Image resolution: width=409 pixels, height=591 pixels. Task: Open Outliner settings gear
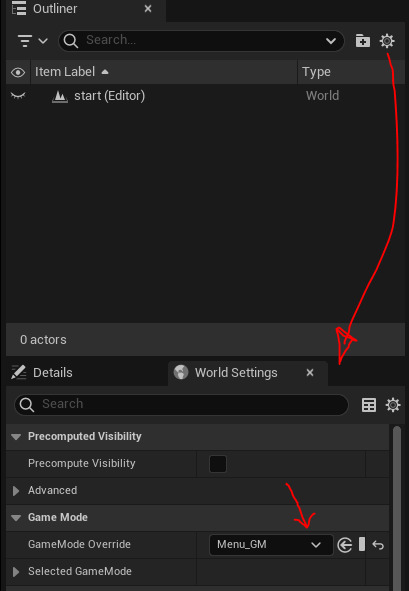tap(387, 40)
